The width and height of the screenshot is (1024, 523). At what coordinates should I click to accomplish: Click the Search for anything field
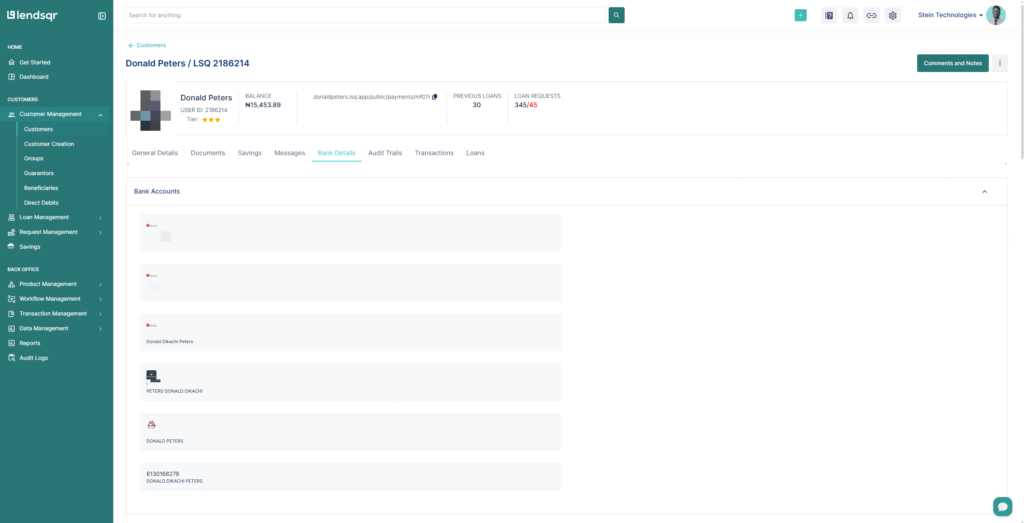366,15
